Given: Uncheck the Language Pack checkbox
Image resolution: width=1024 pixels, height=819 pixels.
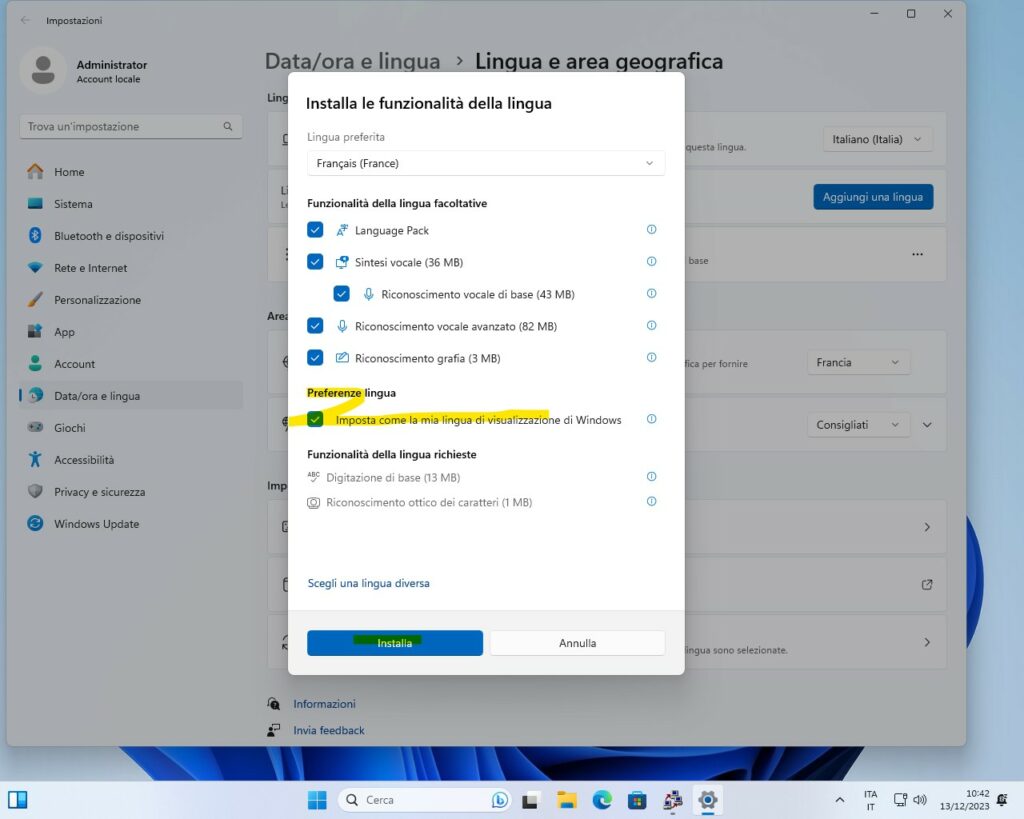Looking at the screenshot, I should click(316, 230).
